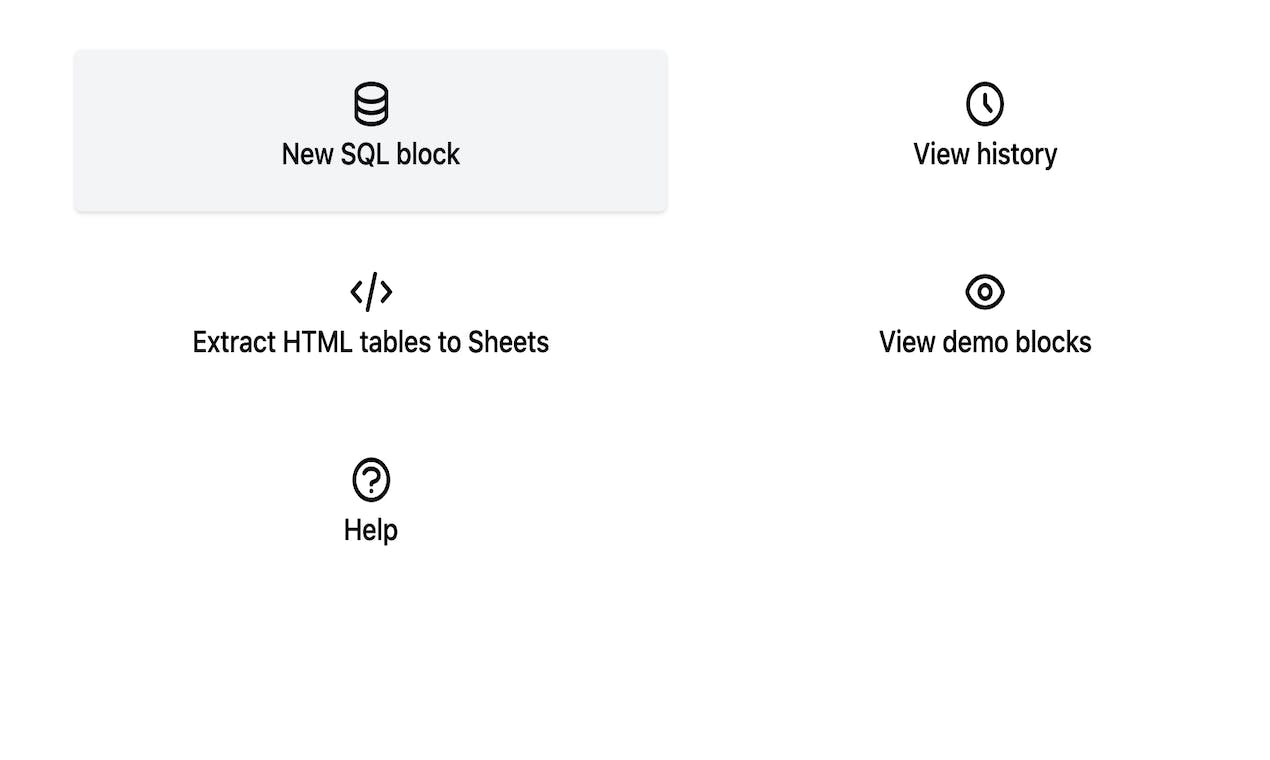Browse demo blocks using the eye icon
Screen dimensions: 1270x760
(985, 292)
